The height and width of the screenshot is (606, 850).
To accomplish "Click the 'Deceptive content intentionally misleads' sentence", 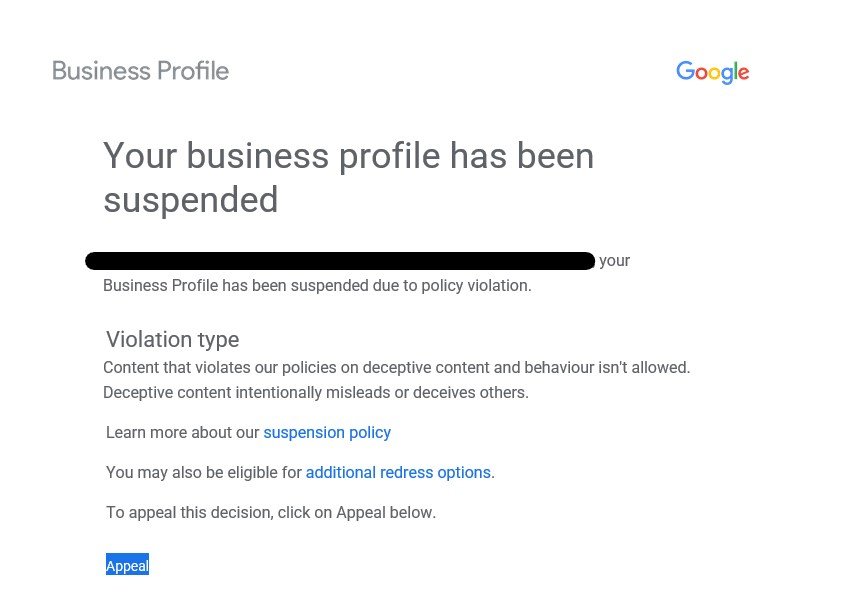I will click(x=315, y=392).
